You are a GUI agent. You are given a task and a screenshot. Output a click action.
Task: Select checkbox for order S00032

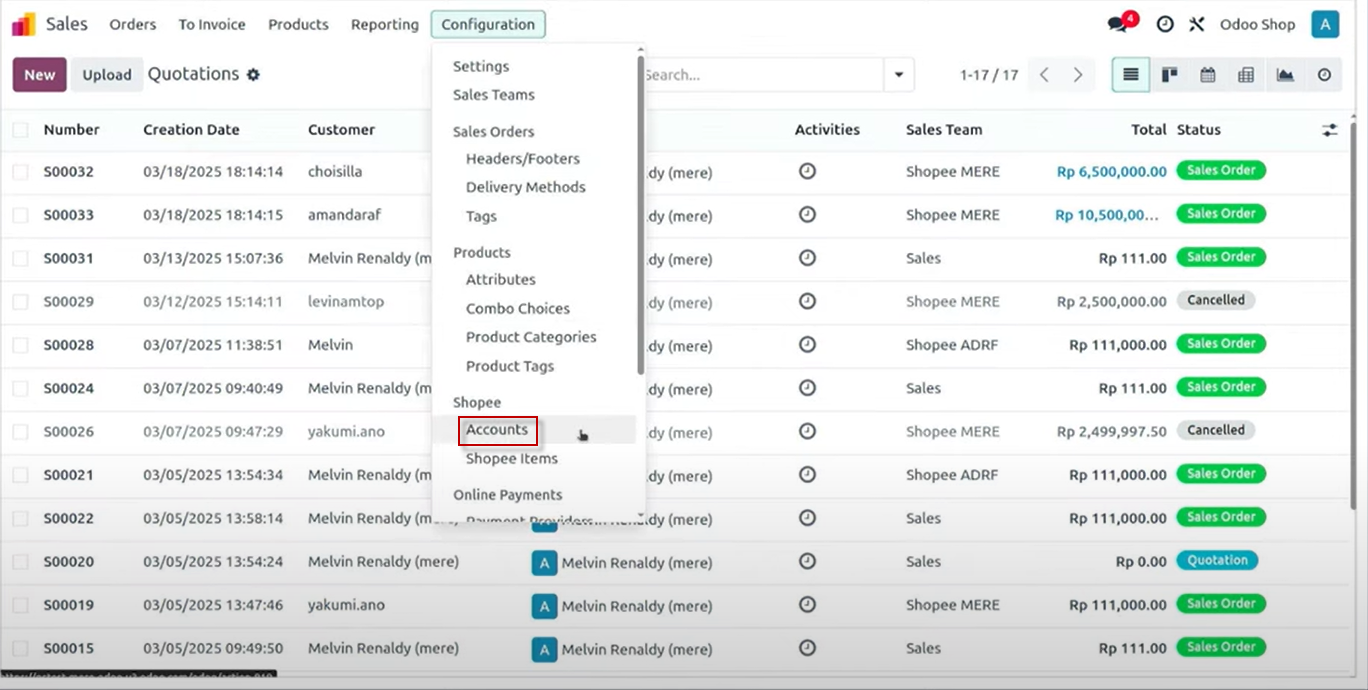(x=20, y=172)
